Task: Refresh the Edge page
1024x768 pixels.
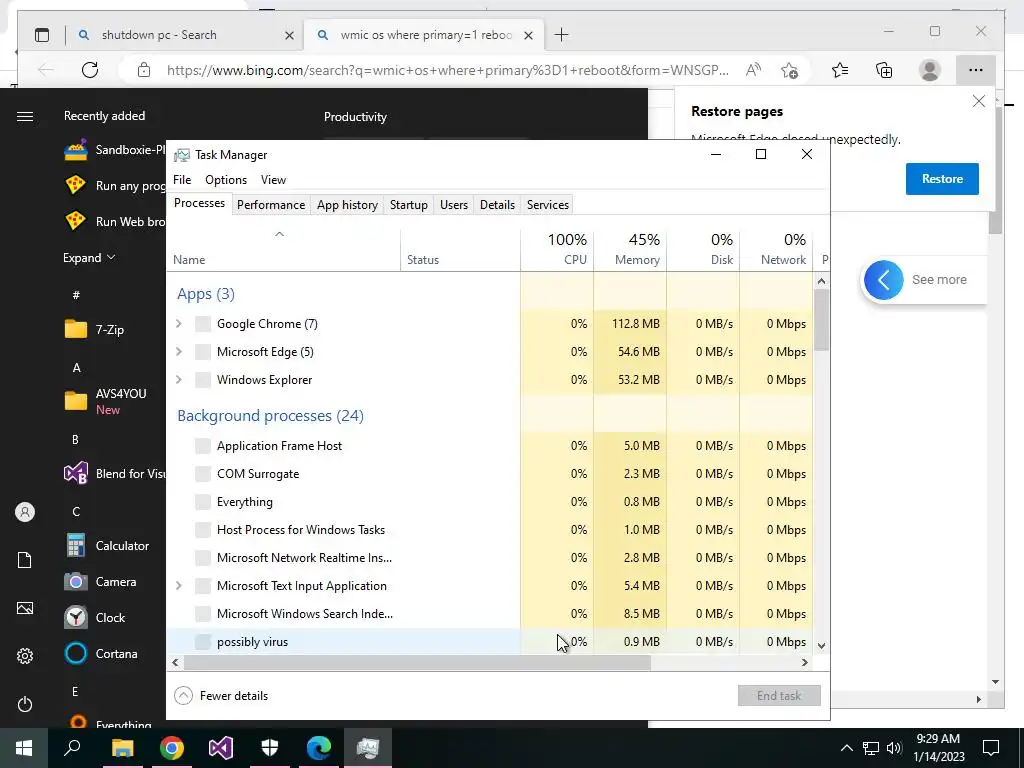Action: click(90, 70)
